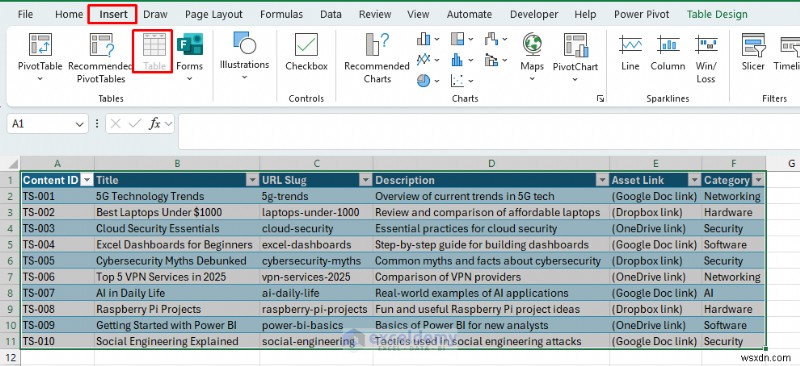Select cell "raspberry-pi-projects"
Image resolution: width=800 pixels, height=366 pixels.
pyautogui.click(x=316, y=309)
